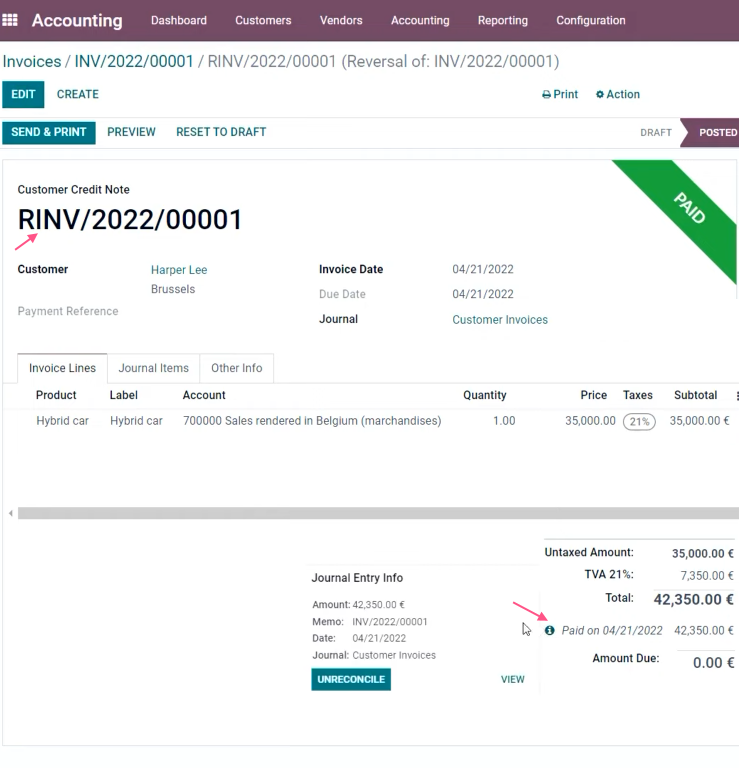The height and width of the screenshot is (768, 739).
Task: Click the Hybrid car product cell
Action: [x=62, y=421]
